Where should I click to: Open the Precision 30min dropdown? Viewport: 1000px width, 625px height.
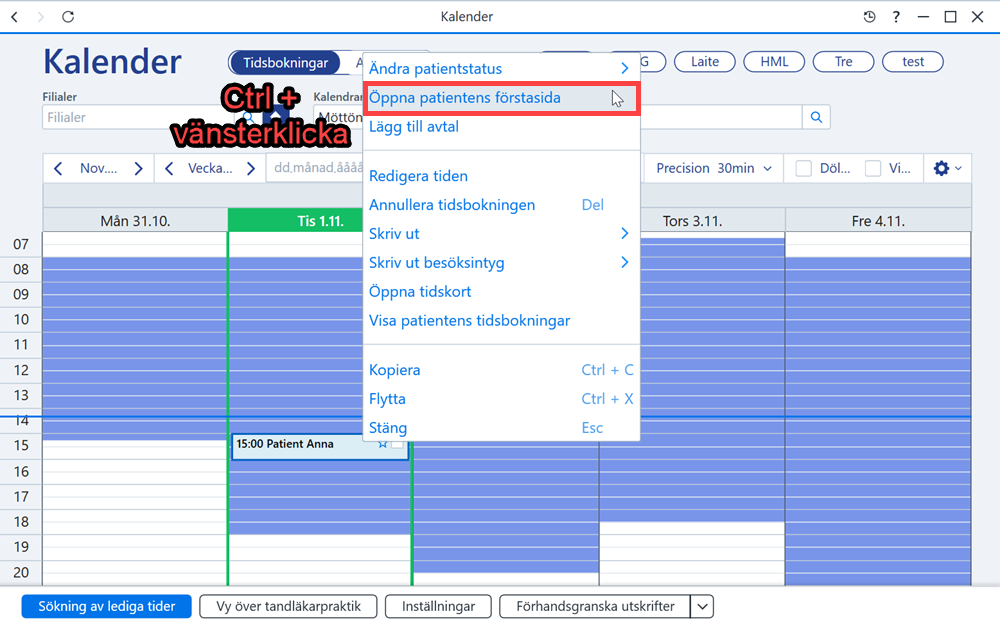[714, 168]
